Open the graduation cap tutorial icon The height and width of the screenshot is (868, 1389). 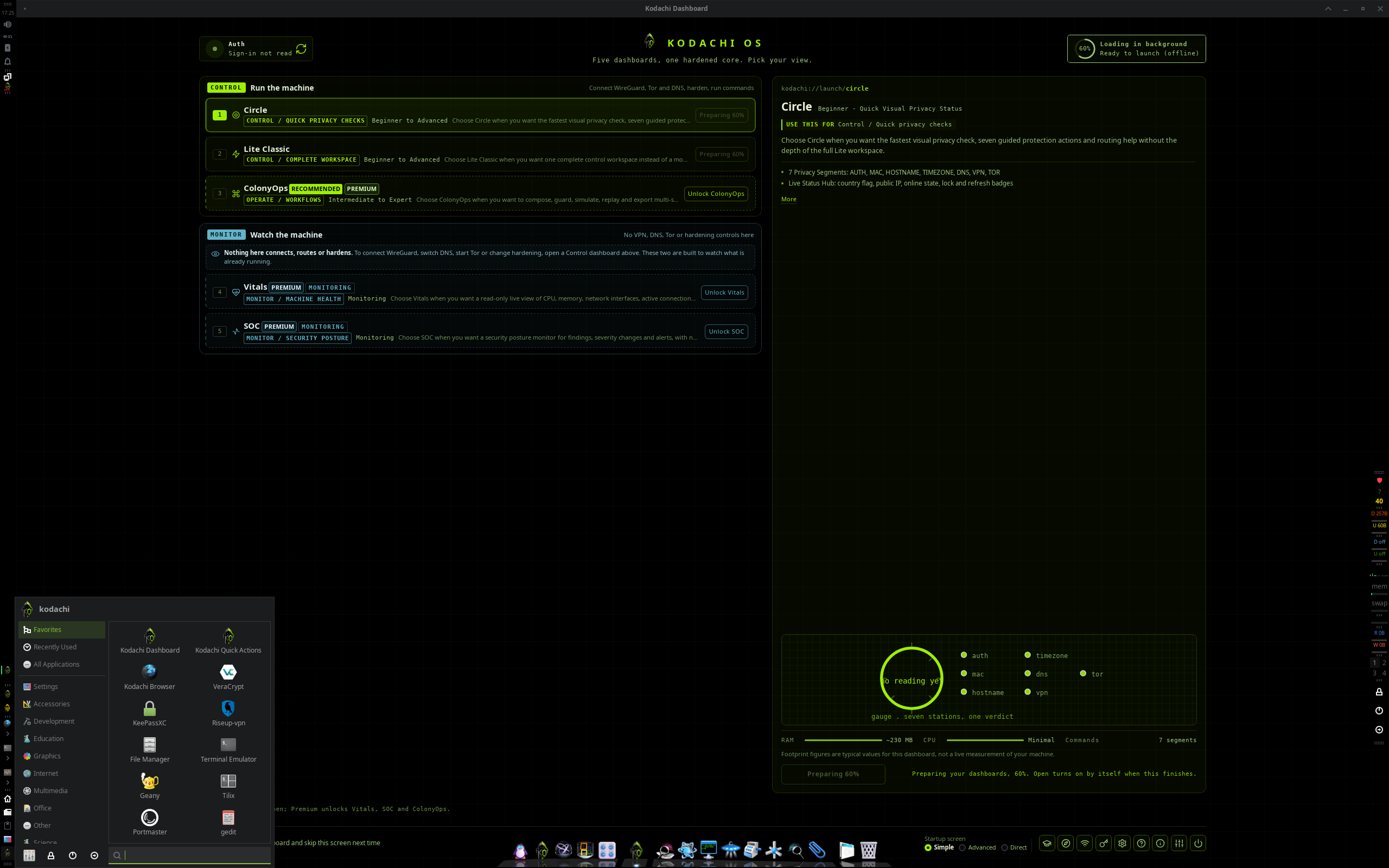pos(1047,843)
